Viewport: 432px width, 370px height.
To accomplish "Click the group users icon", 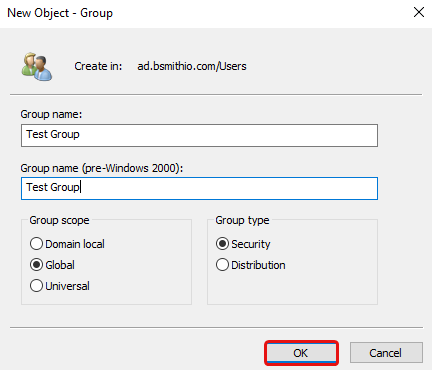I will 37,67.
